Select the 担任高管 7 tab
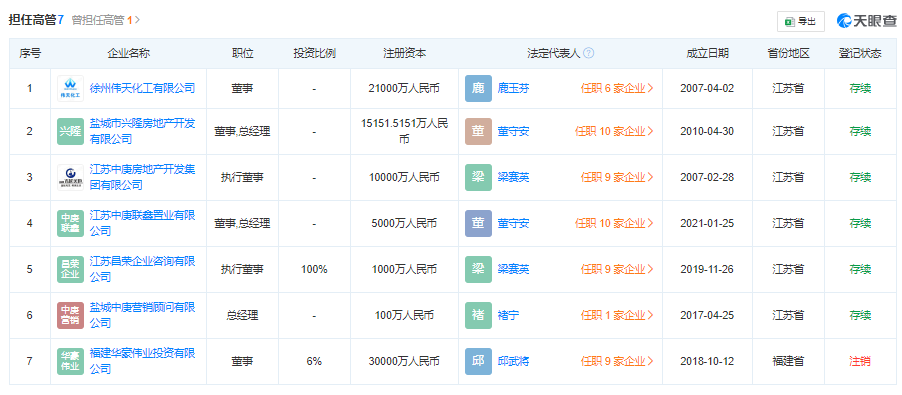Viewport: 902px width, 395px height. point(36,20)
